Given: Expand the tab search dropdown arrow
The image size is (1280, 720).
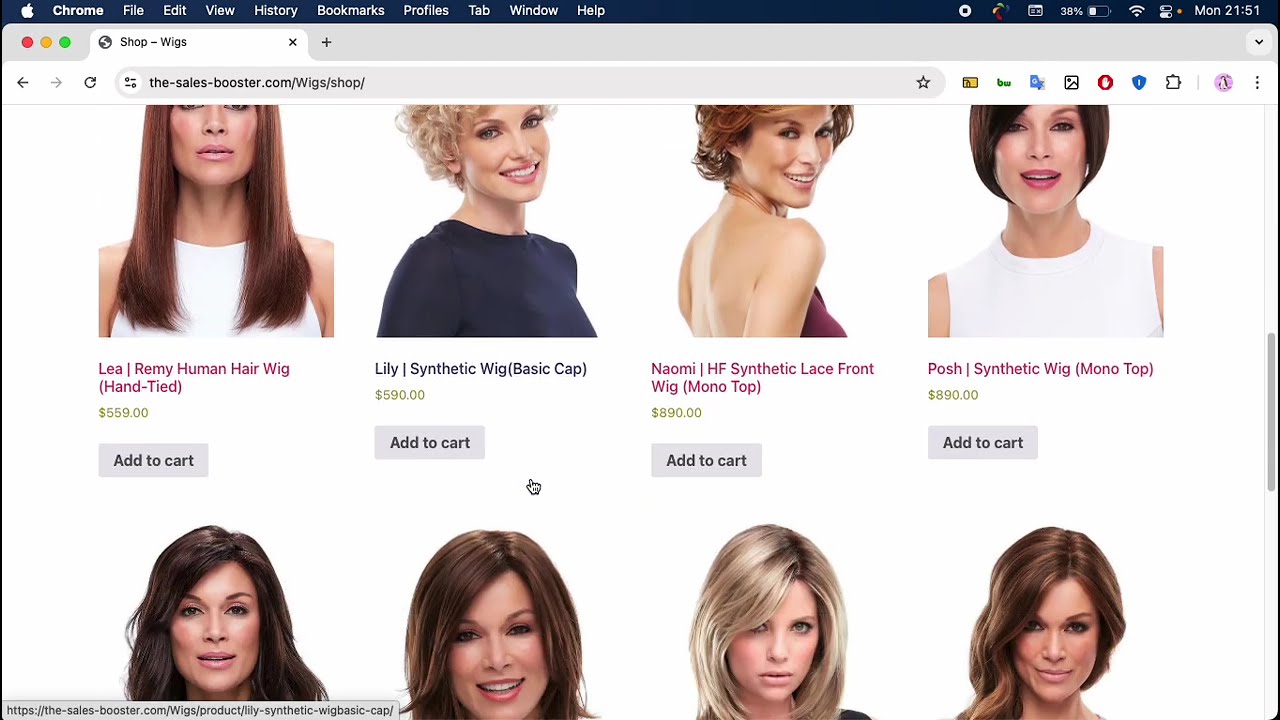Looking at the screenshot, I should 1259,42.
